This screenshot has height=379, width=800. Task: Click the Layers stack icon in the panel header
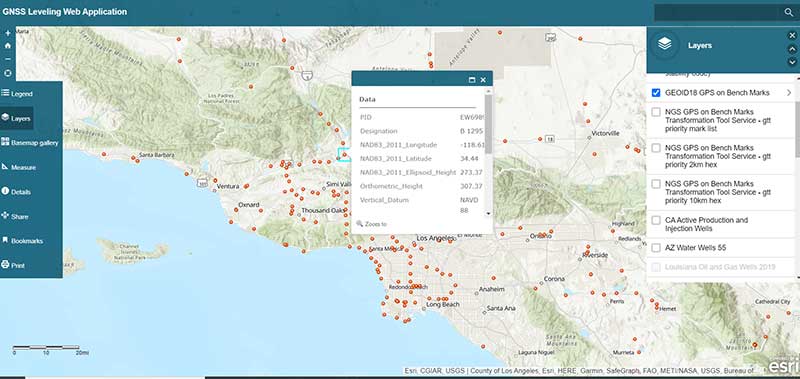[x=664, y=45]
